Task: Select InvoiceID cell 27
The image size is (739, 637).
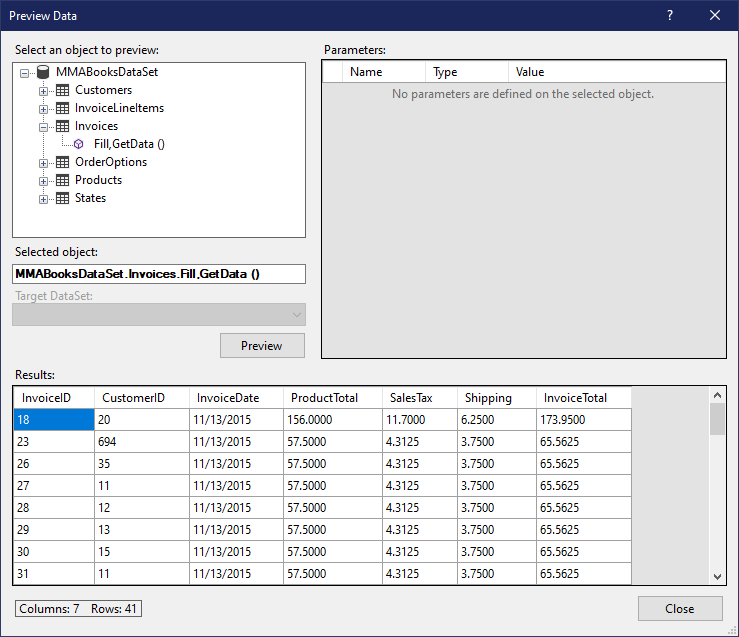Action: 54,486
